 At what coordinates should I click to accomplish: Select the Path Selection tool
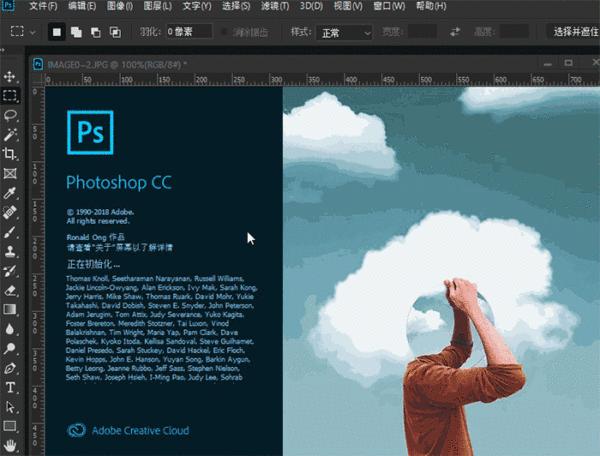tap(10, 407)
